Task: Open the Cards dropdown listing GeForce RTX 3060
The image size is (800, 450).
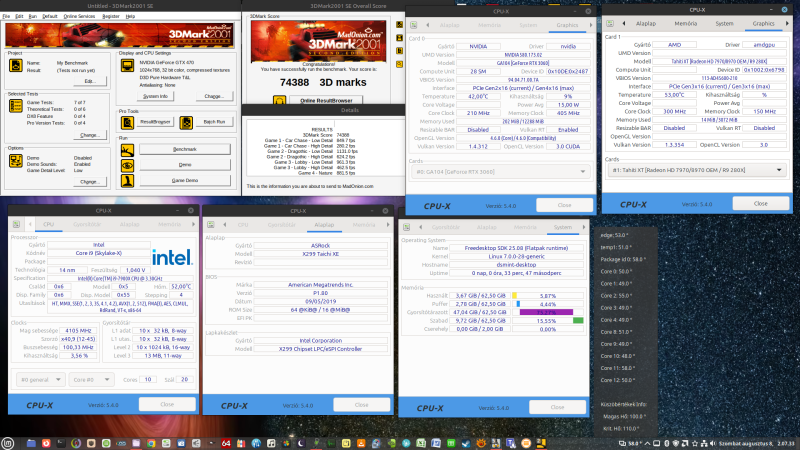Action: (x=501, y=172)
